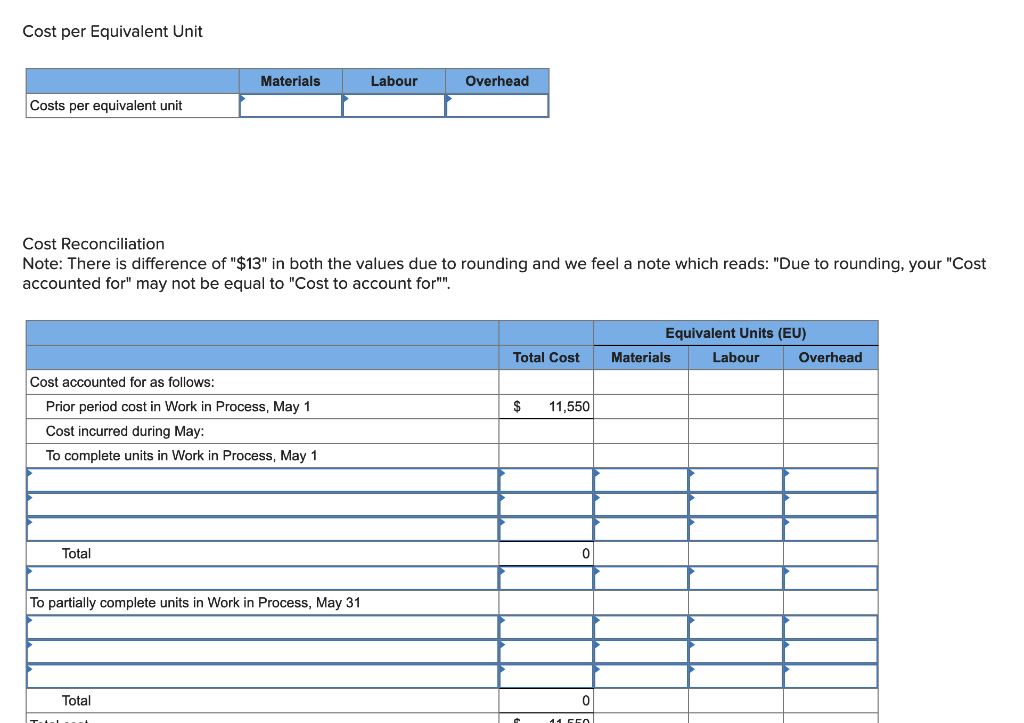Click the blank description row below the first Total
This screenshot has height=723, width=1024.
click(x=260, y=578)
